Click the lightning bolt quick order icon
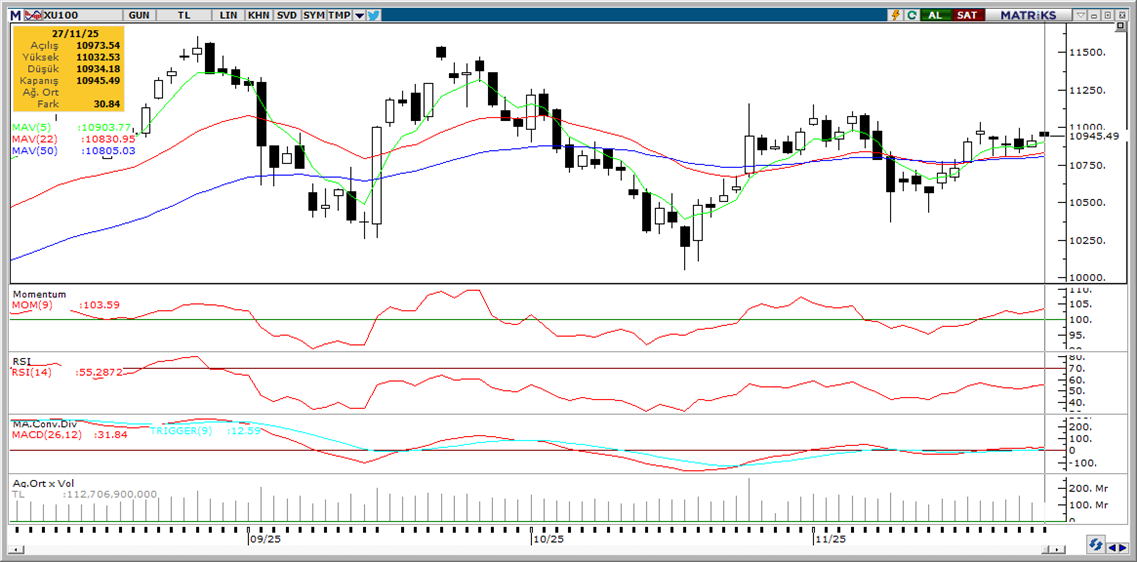 click(x=896, y=15)
